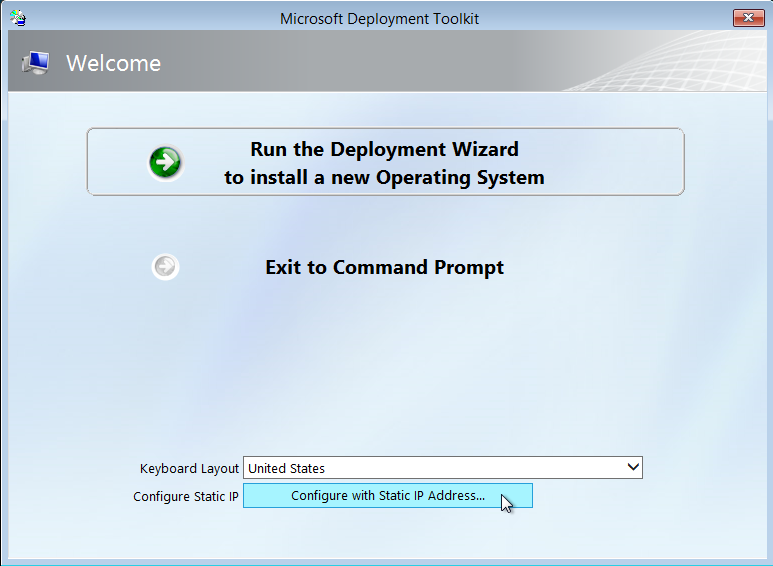Screen dimensions: 773x566
Task: Click the gray arrow Exit icon
Action: point(165,267)
